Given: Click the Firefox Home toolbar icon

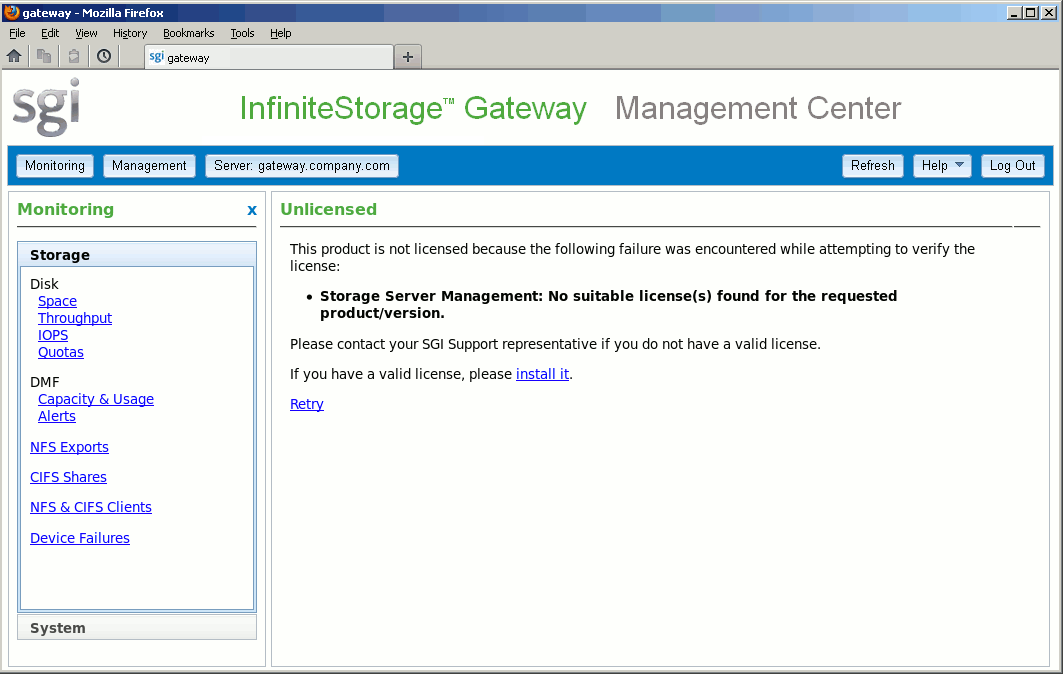Looking at the screenshot, I should point(14,56).
